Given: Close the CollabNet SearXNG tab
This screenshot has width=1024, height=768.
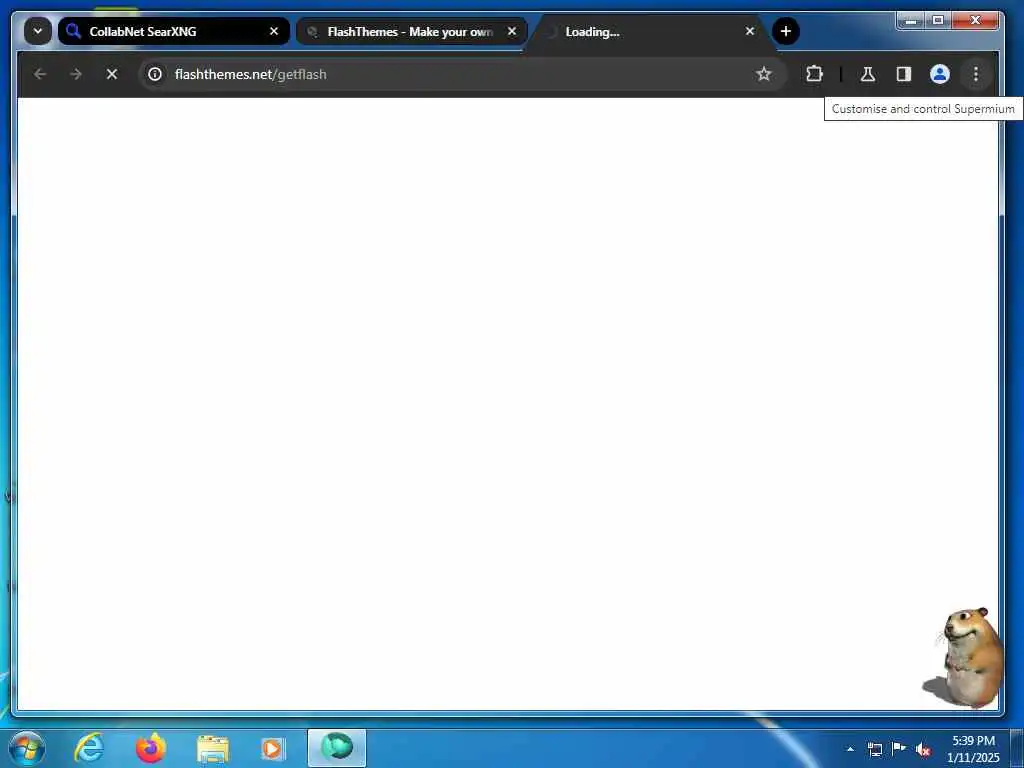Looking at the screenshot, I should click(274, 31).
